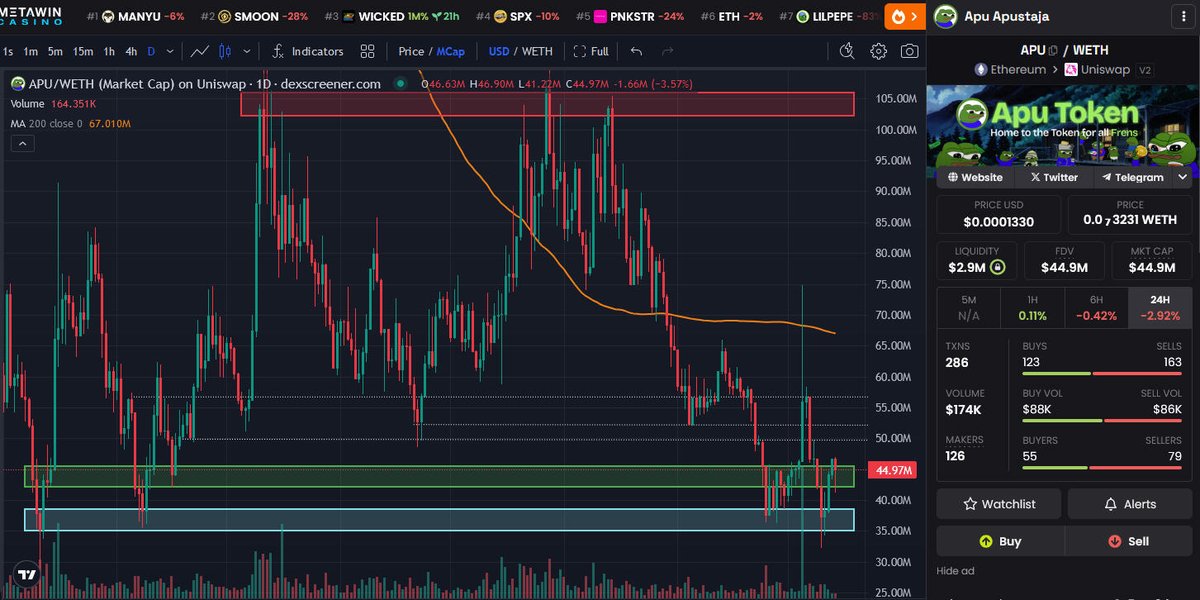Open Telegram social link
Screen dimensions: 1200x600
point(1132,177)
